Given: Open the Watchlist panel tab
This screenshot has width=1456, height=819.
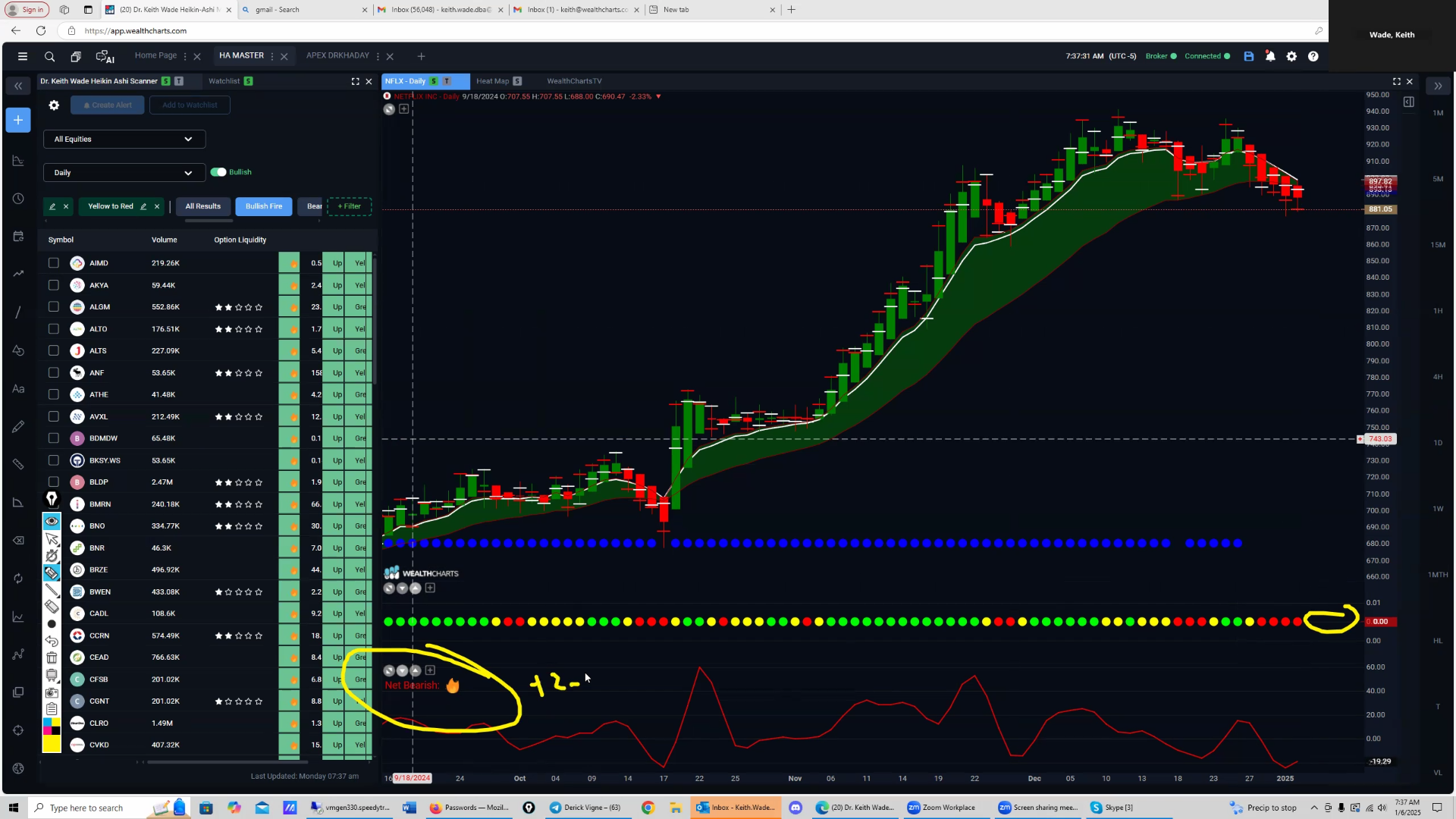Looking at the screenshot, I should click(x=224, y=81).
